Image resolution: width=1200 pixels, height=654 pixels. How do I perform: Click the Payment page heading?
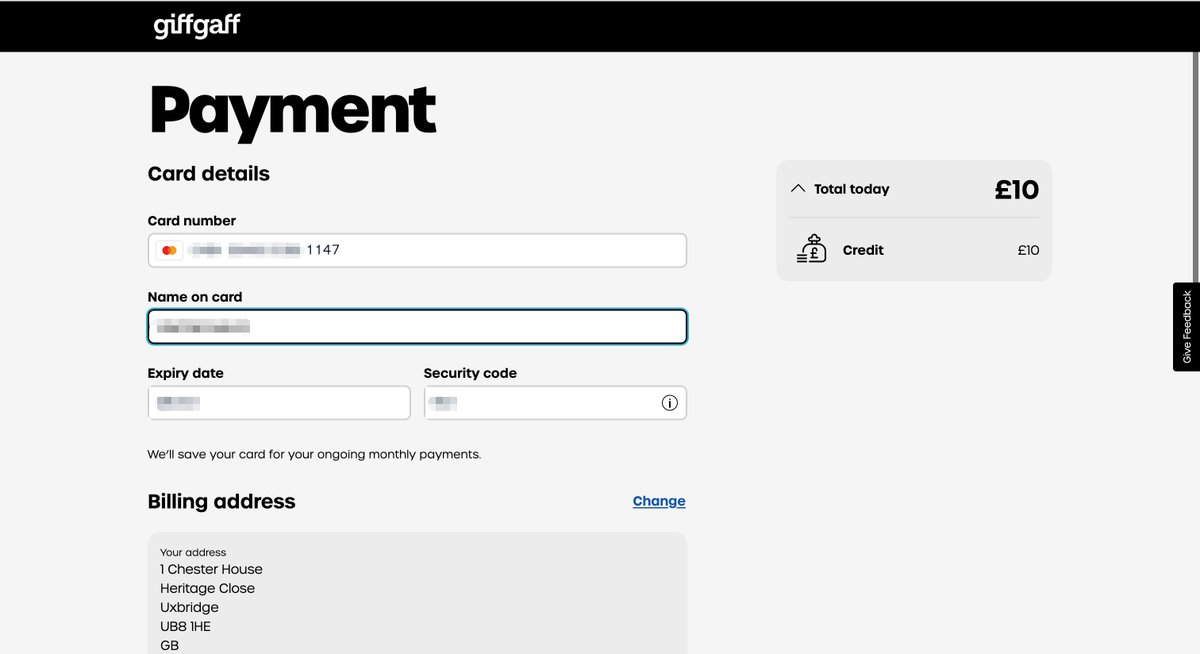tap(293, 110)
